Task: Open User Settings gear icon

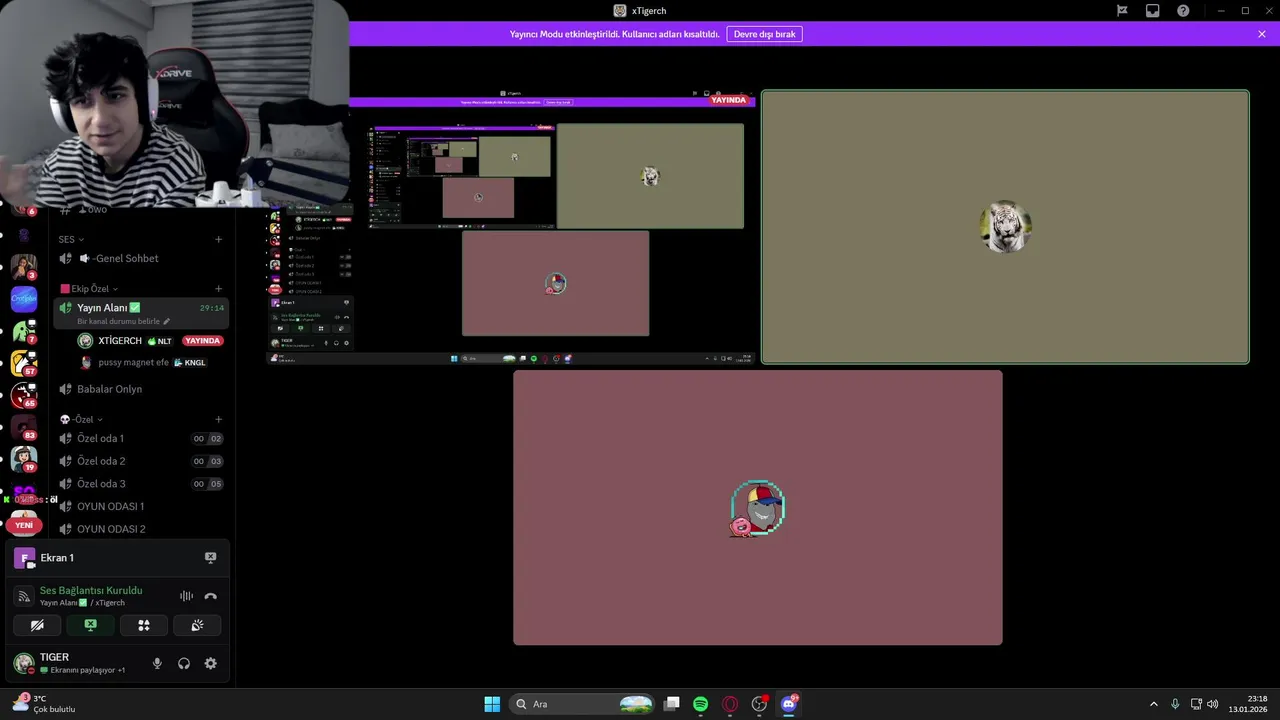Action: [210, 663]
